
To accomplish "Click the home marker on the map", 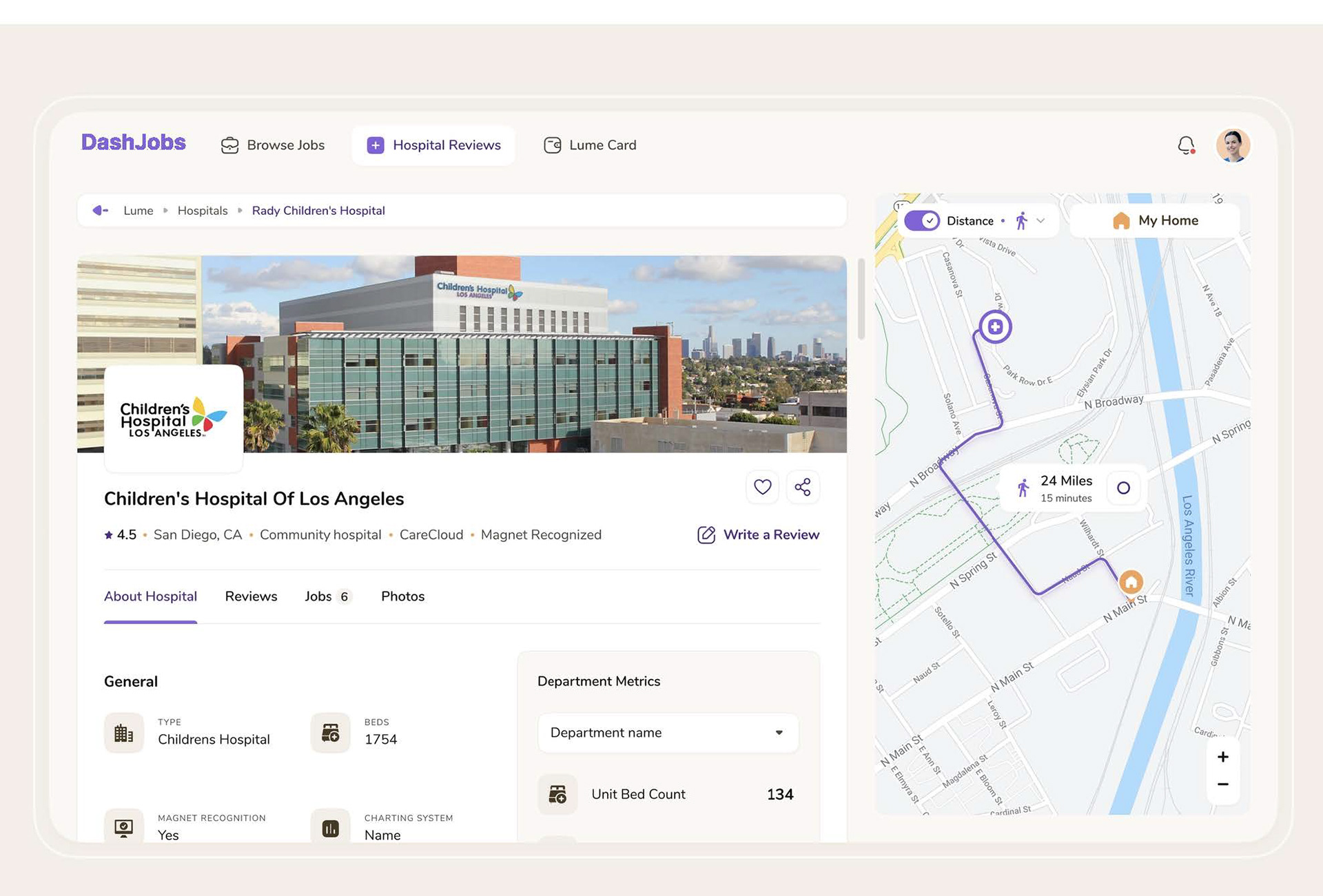I will [1131, 583].
